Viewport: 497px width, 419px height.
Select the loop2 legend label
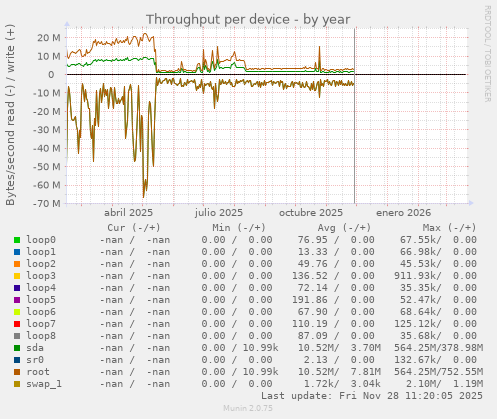pos(41,264)
